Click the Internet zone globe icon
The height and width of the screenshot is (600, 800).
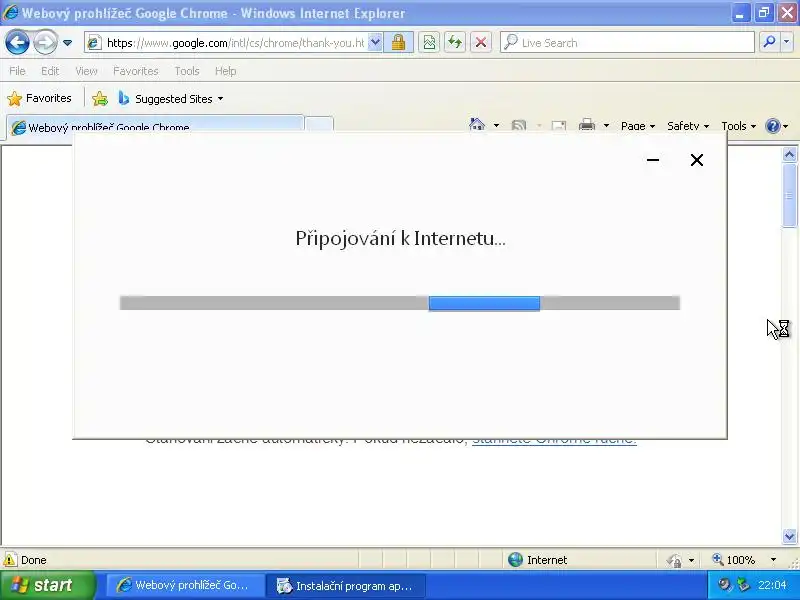(515, 560)
